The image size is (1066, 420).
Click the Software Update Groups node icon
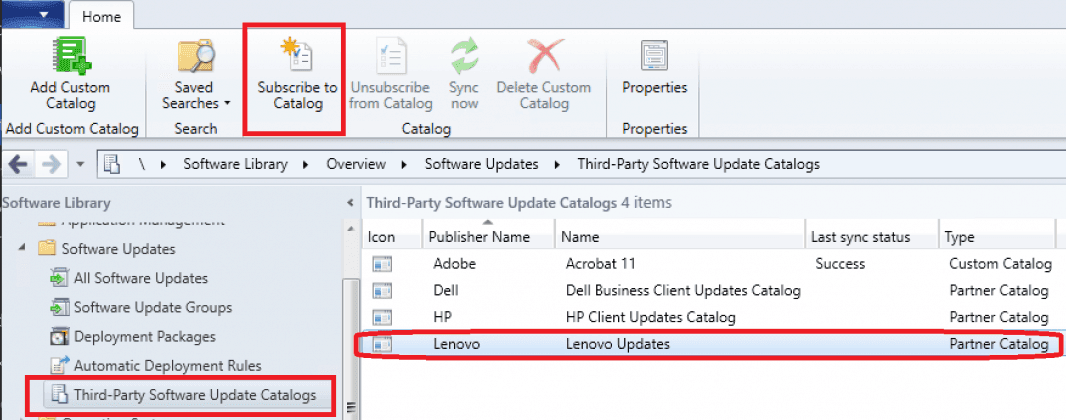[x=60, y=307]
